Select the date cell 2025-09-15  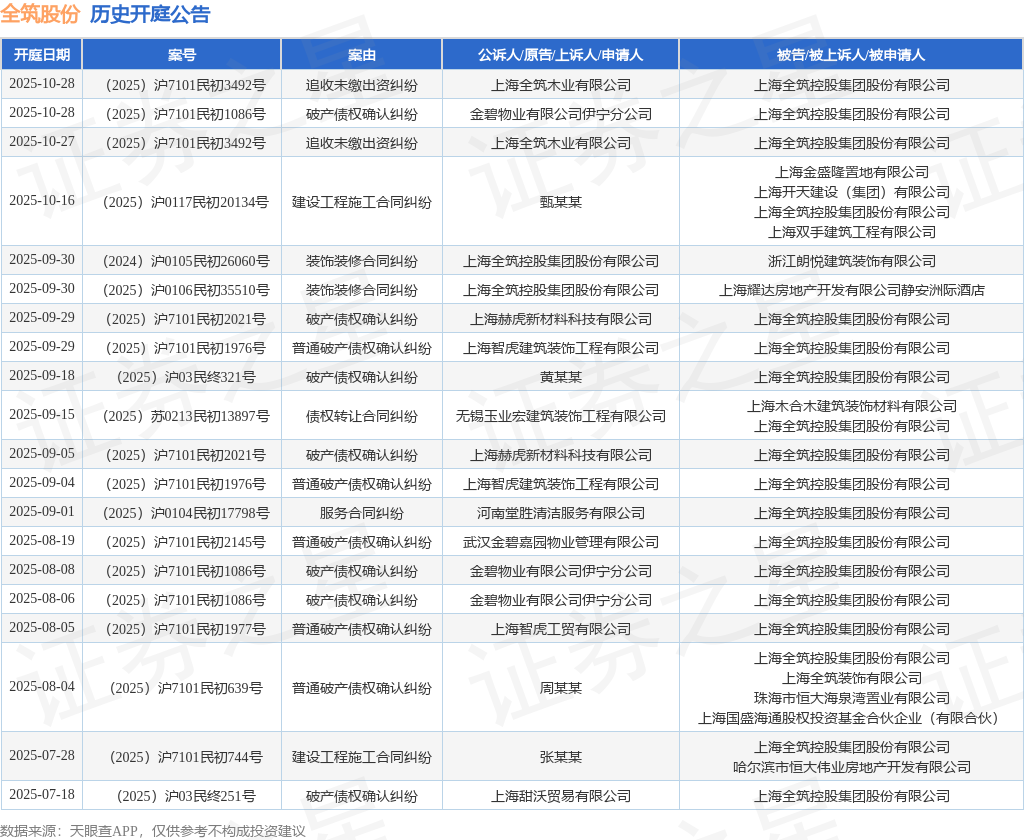[42, 415]
